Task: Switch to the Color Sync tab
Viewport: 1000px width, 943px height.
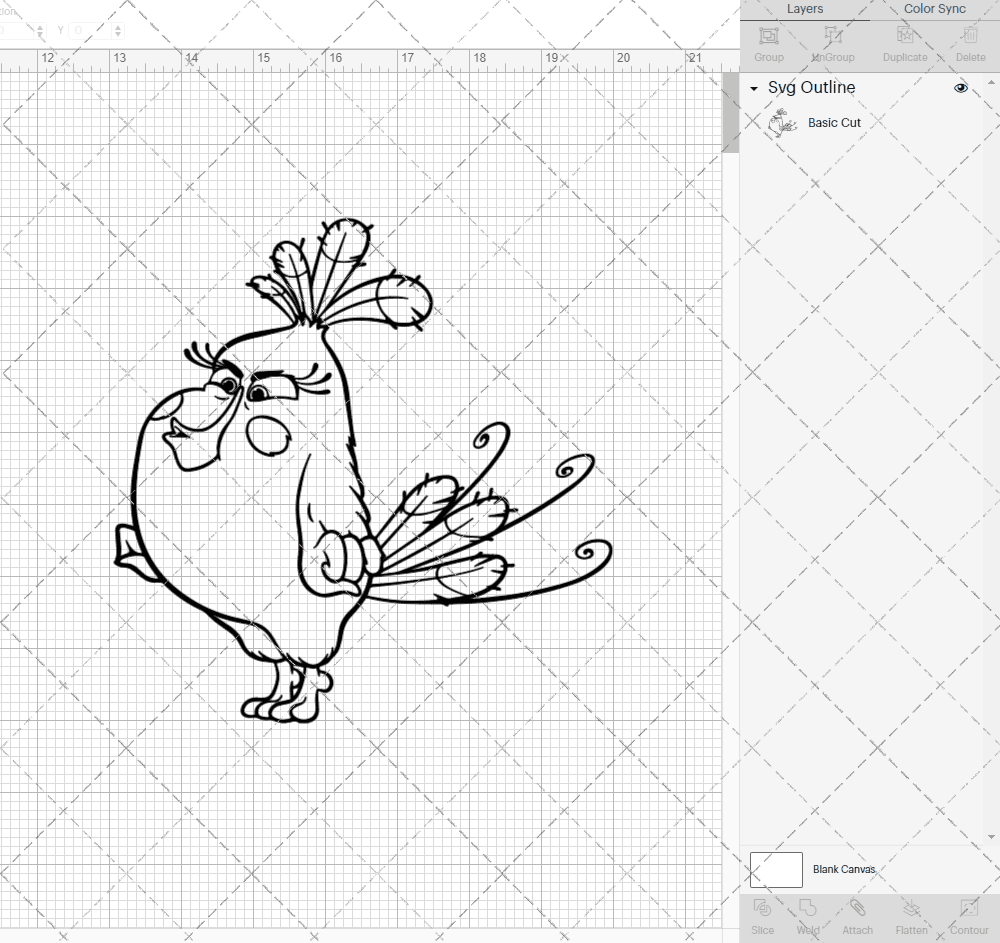Action: [x=934, y=9]
